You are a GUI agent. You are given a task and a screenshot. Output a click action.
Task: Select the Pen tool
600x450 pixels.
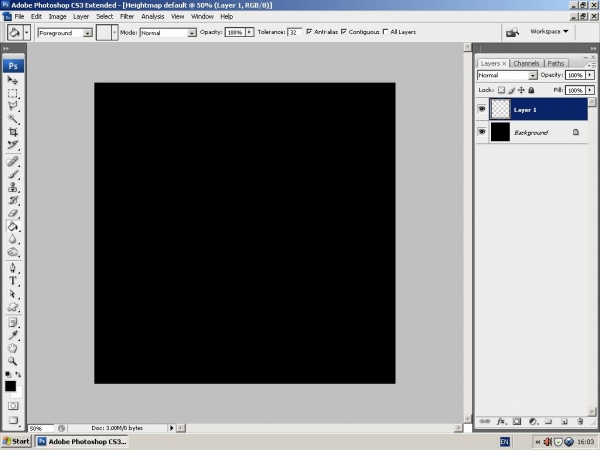[x=13, y=268]
